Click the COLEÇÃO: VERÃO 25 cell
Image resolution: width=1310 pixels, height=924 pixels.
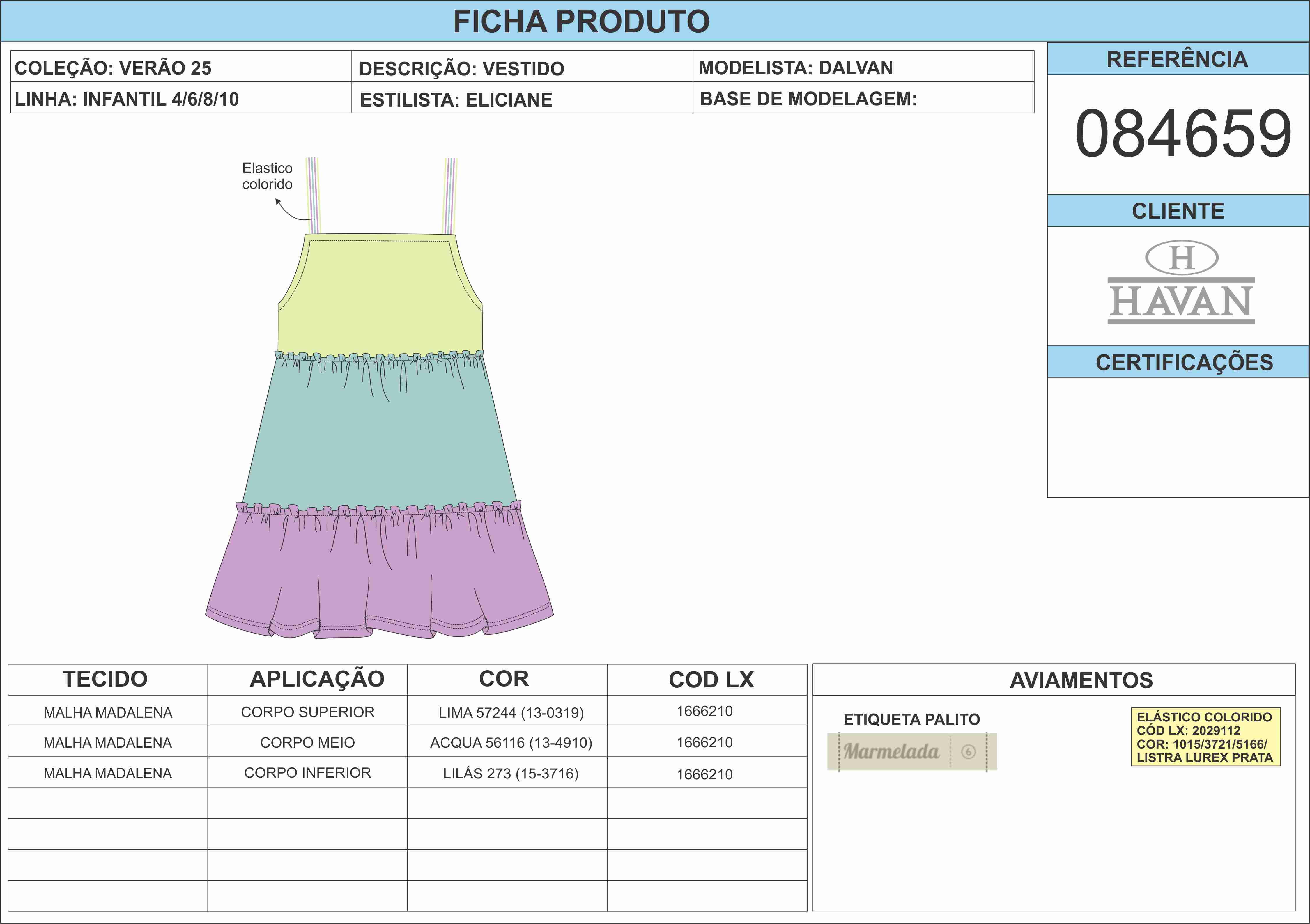tap(113, 68)
